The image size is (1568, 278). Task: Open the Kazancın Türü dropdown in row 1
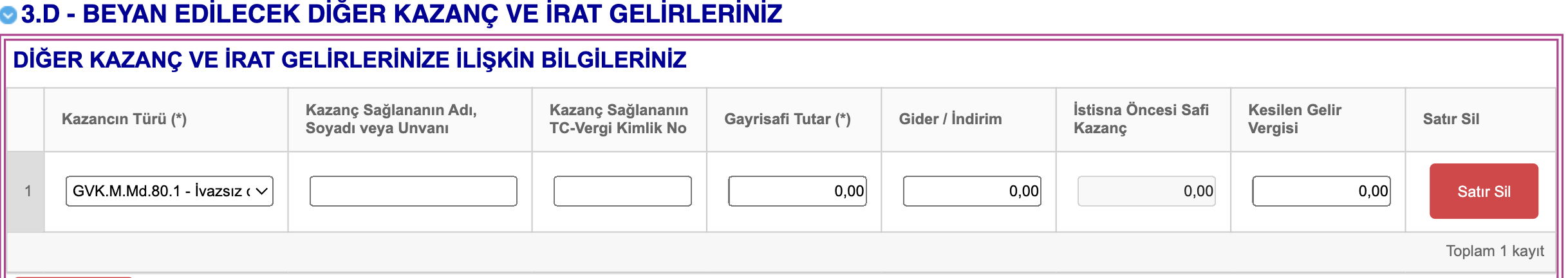pyautogui.click(x=169, y=191)
